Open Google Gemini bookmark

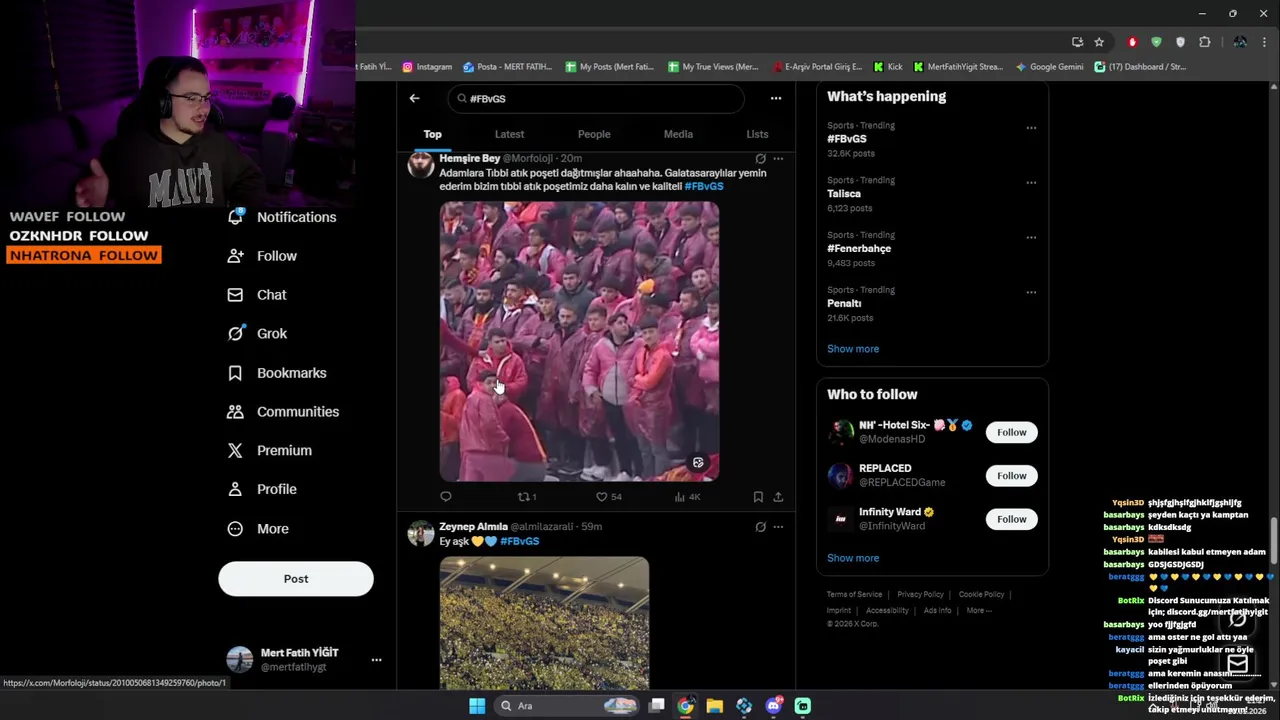click(x=1049, y=67)
